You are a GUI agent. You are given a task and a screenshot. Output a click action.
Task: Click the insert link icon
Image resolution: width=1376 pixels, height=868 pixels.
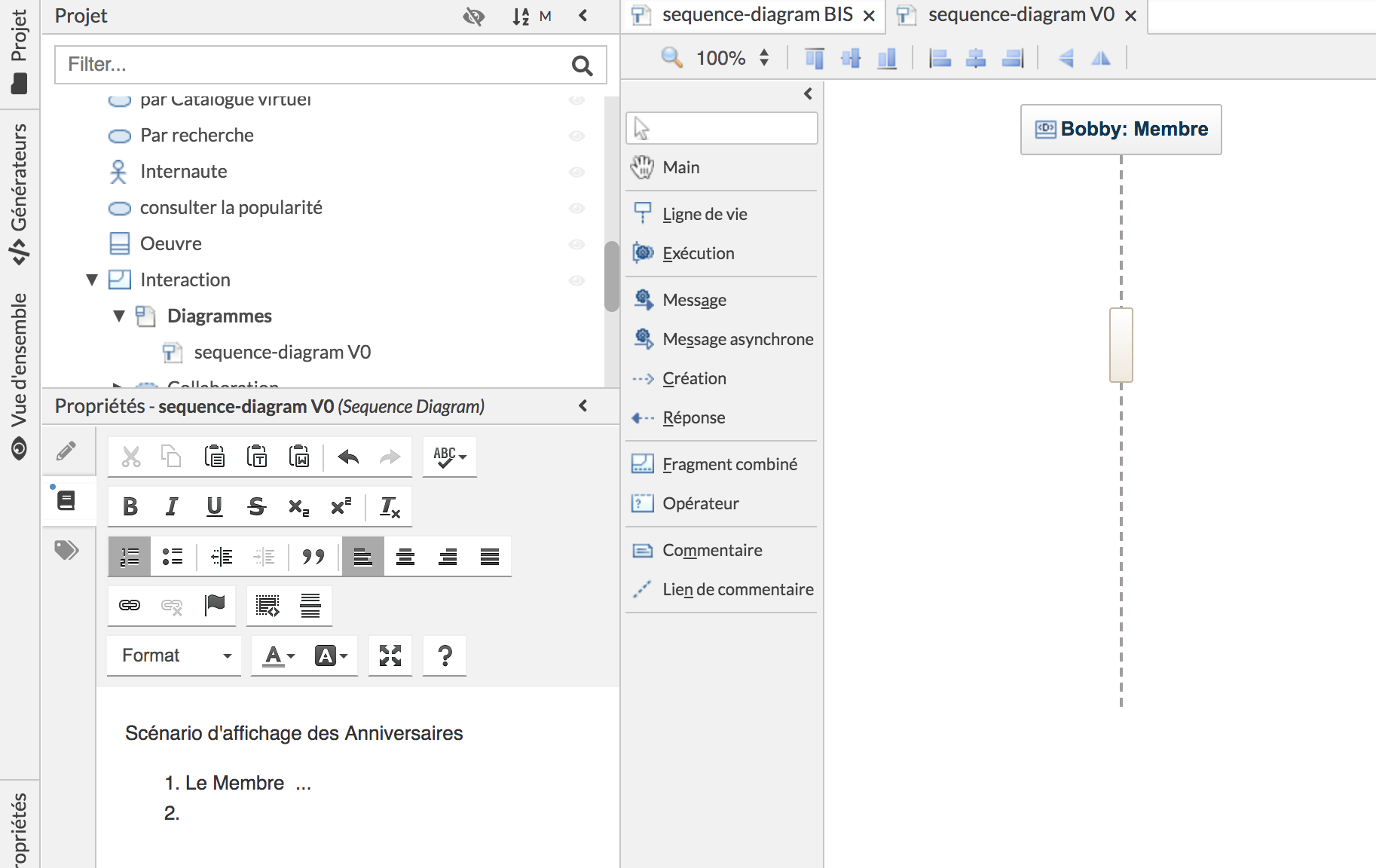[x=130, y=606]
